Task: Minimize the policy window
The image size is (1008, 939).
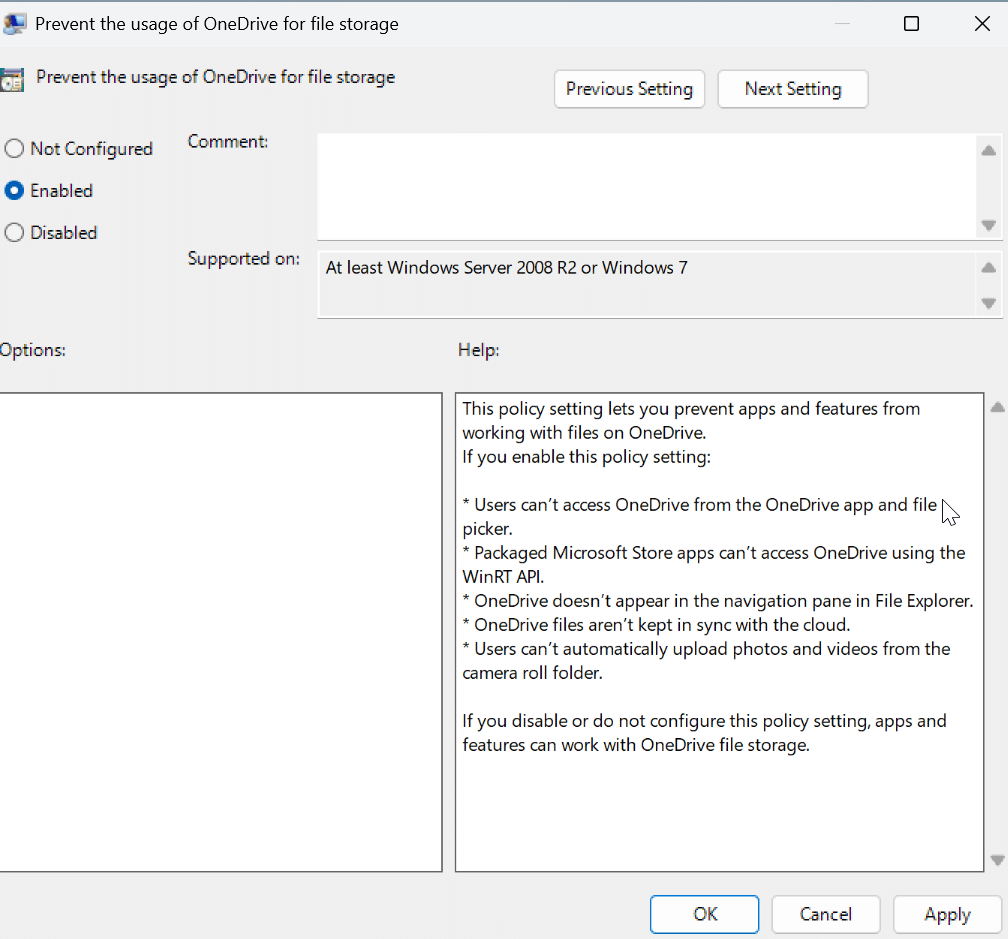Action: [842, 24]
